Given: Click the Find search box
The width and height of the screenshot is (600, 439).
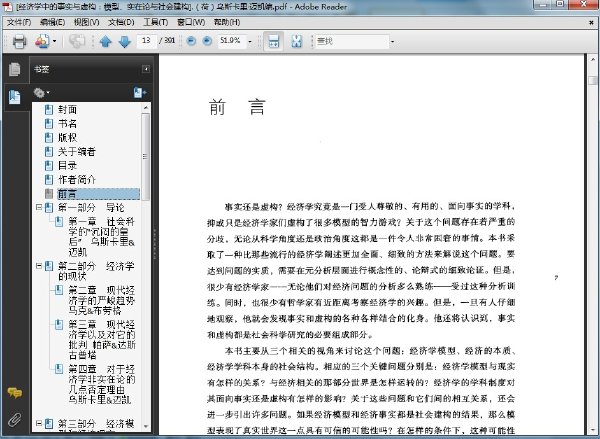Looking at the screenshot, I should pyautogui.click(x=351, y=41).
